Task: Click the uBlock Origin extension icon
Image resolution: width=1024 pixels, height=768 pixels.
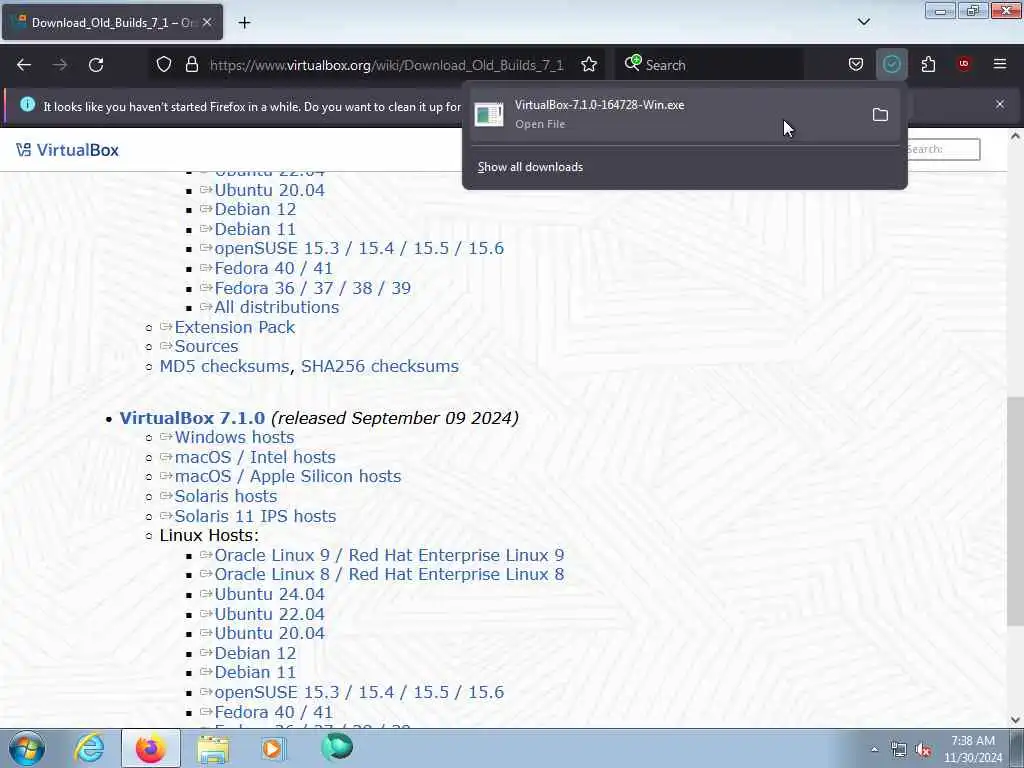Action: tap(964, 64)
